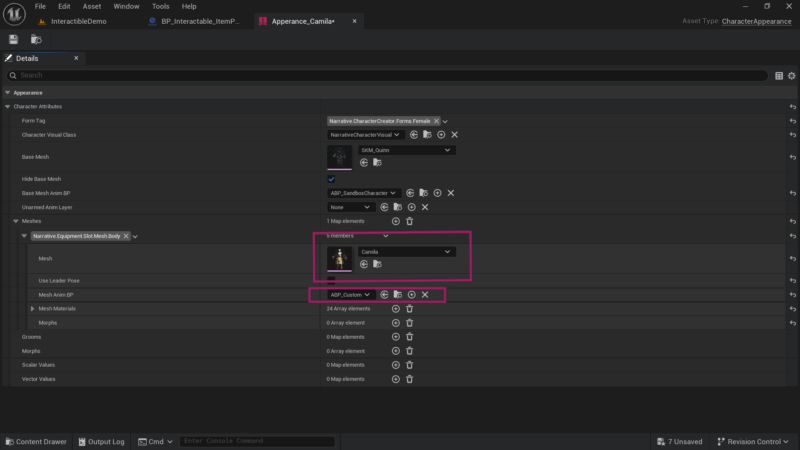
Task: Click the Browse to asset toolbar icon
Action: pyautogui.click(x=36, y=39)
